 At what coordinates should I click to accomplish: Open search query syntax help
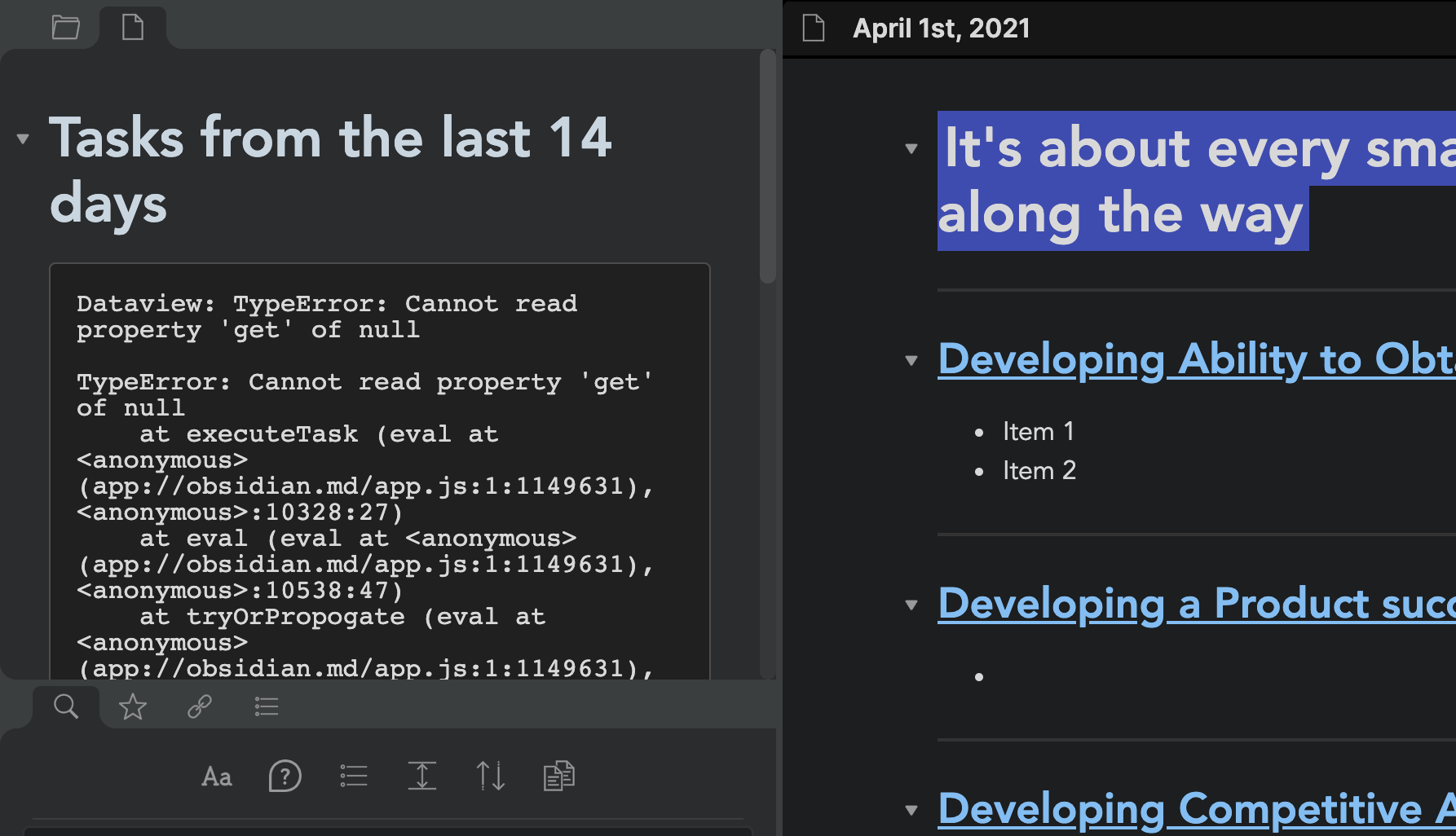click(x=284, y=776)
